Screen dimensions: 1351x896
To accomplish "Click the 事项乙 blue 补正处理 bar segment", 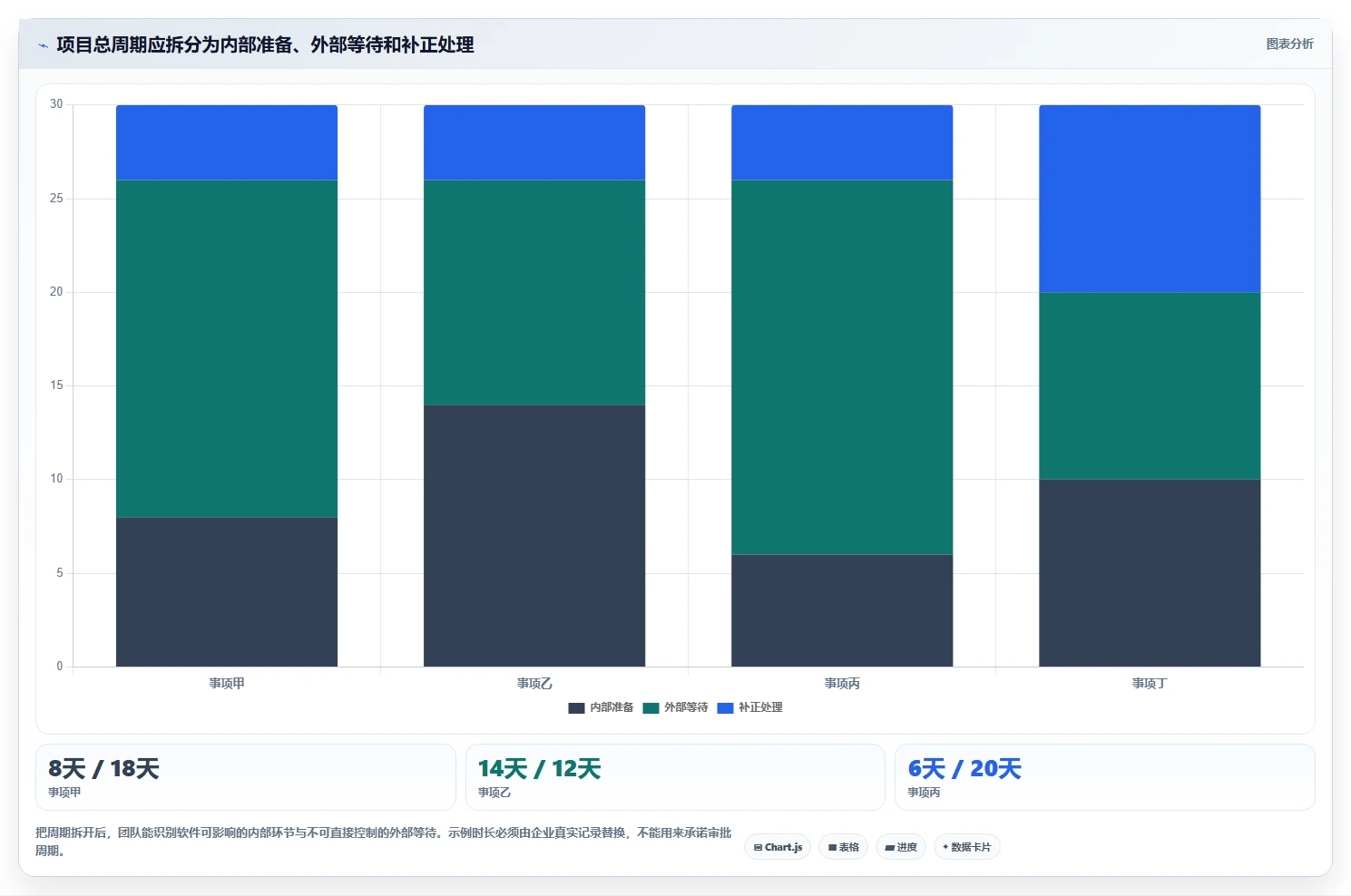I will coord(534,142).
